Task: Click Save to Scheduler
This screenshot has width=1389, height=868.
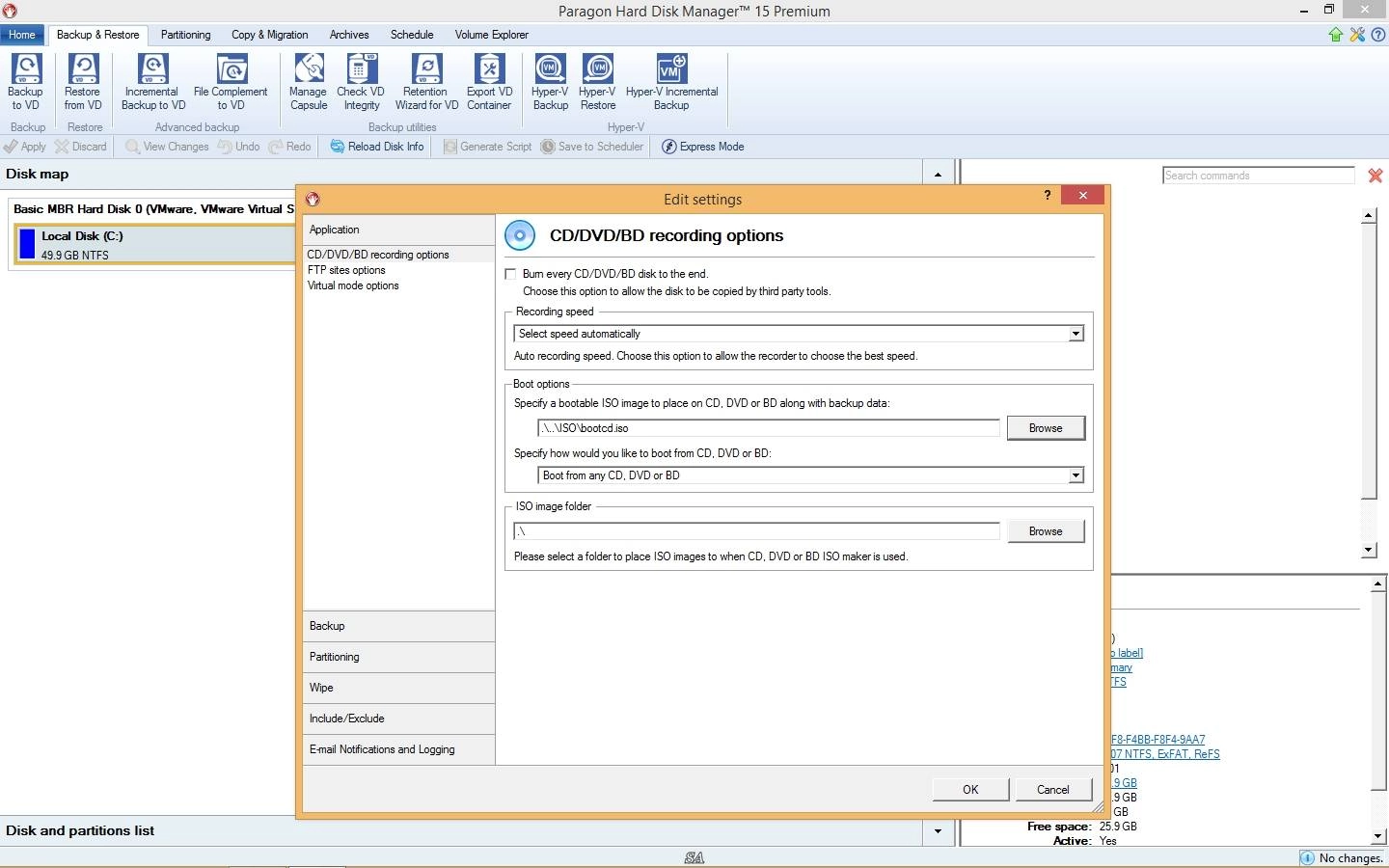Action: pos(591,147)
